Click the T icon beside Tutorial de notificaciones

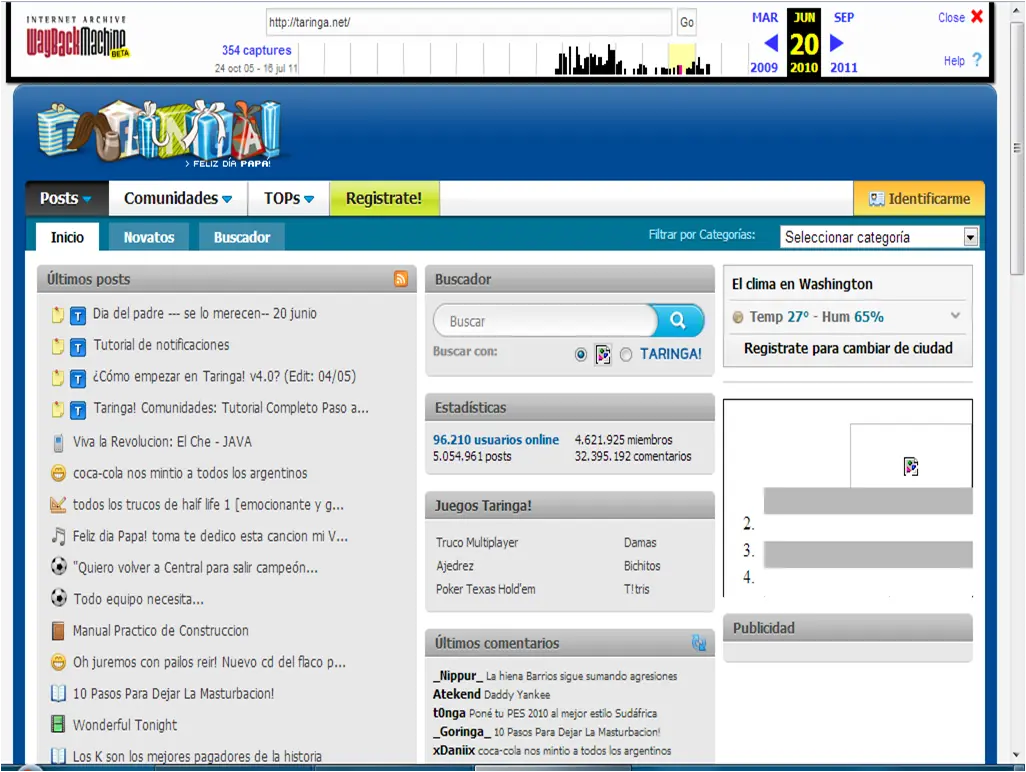(x=78, y=347)
